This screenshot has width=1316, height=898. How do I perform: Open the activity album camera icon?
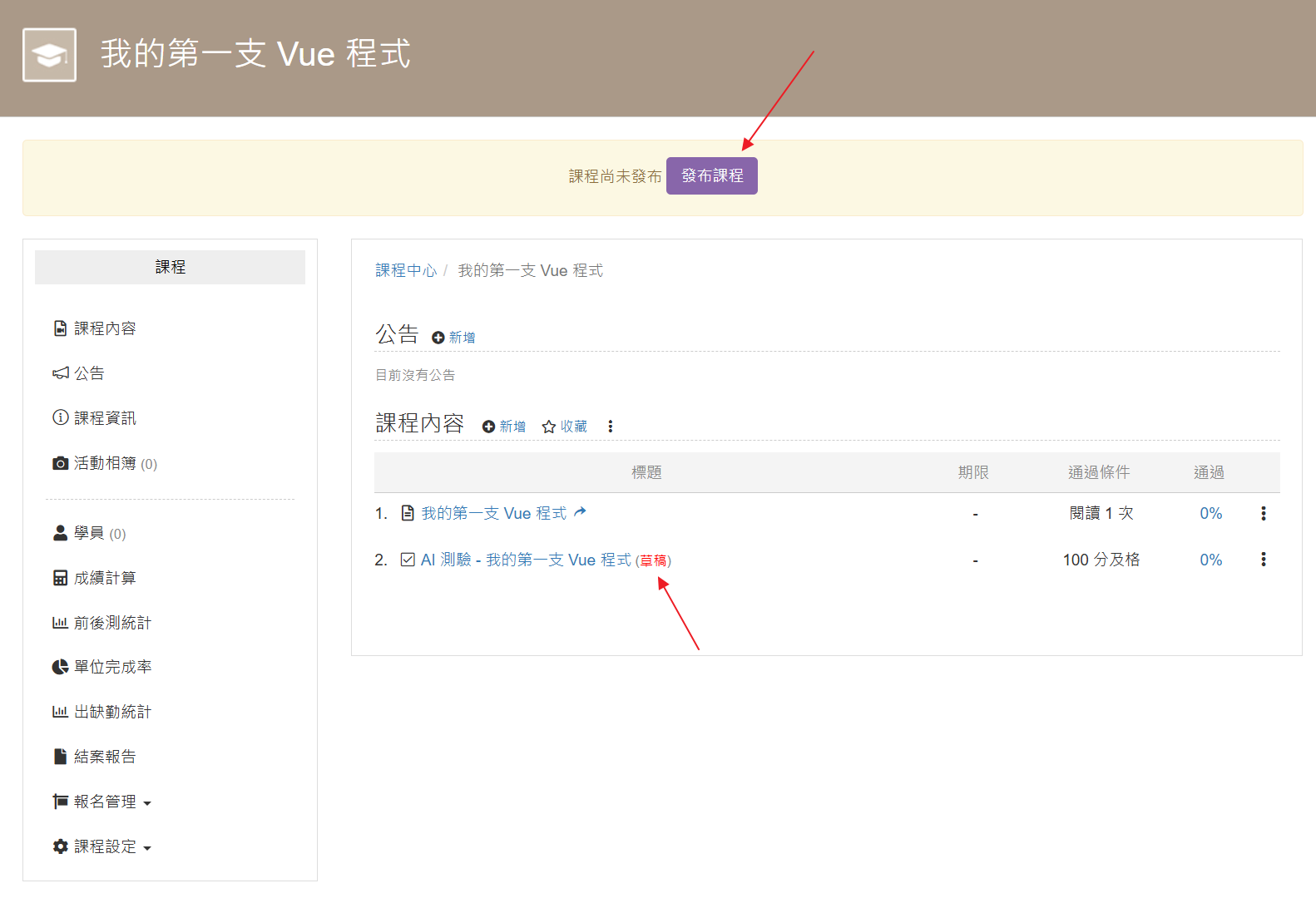point(61,463)
